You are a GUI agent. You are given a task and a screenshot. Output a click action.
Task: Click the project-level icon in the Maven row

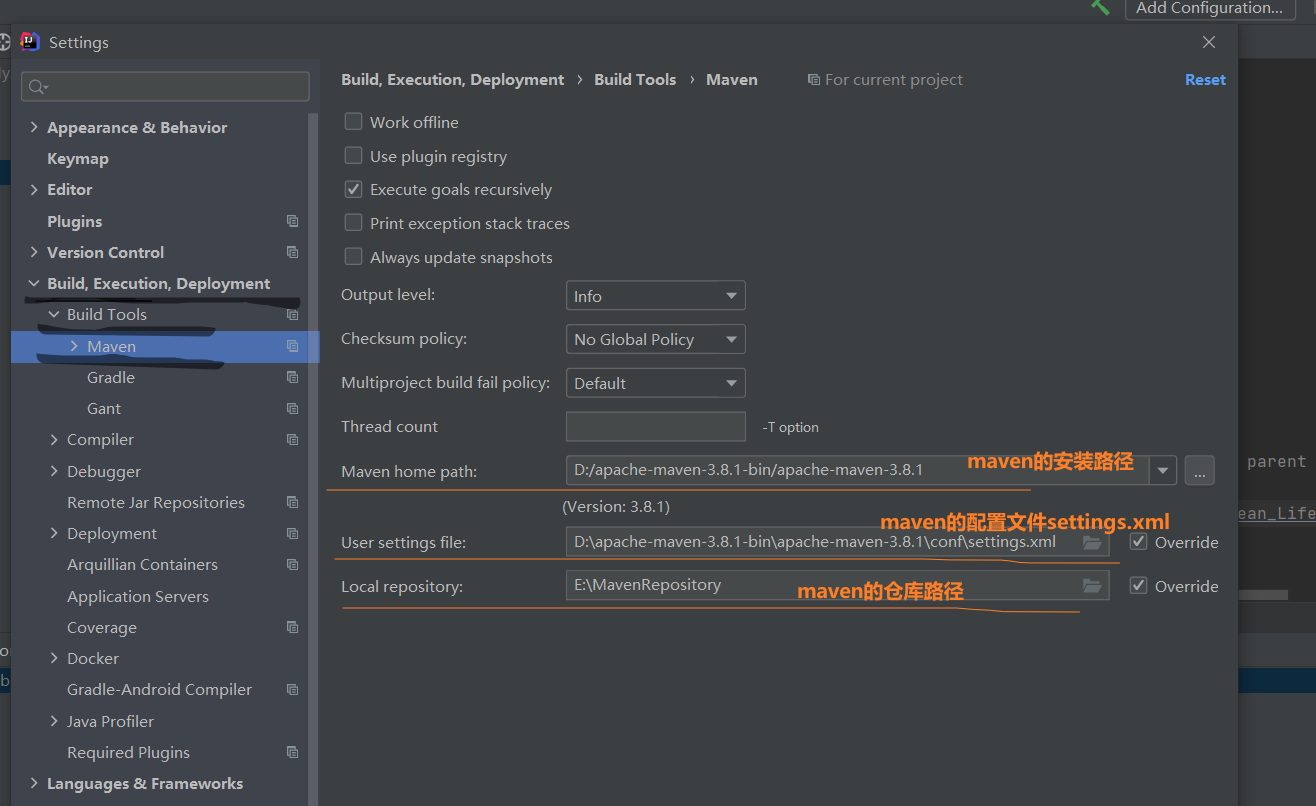[x=292, y=346]
